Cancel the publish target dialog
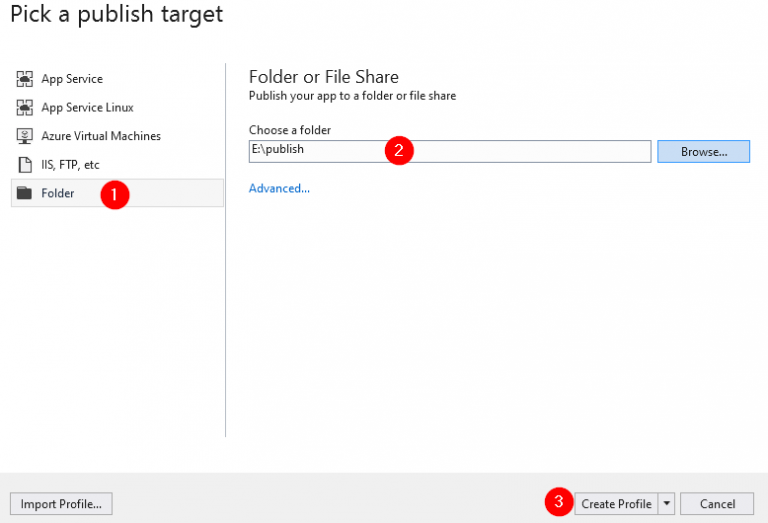The height and width of the screenshot is (523, 768). (x=717, y=504)
